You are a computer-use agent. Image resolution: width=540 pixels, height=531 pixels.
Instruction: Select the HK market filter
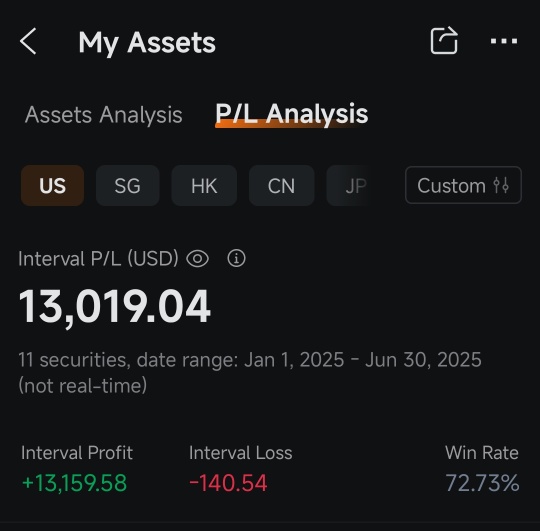click(x=204, y=186)
